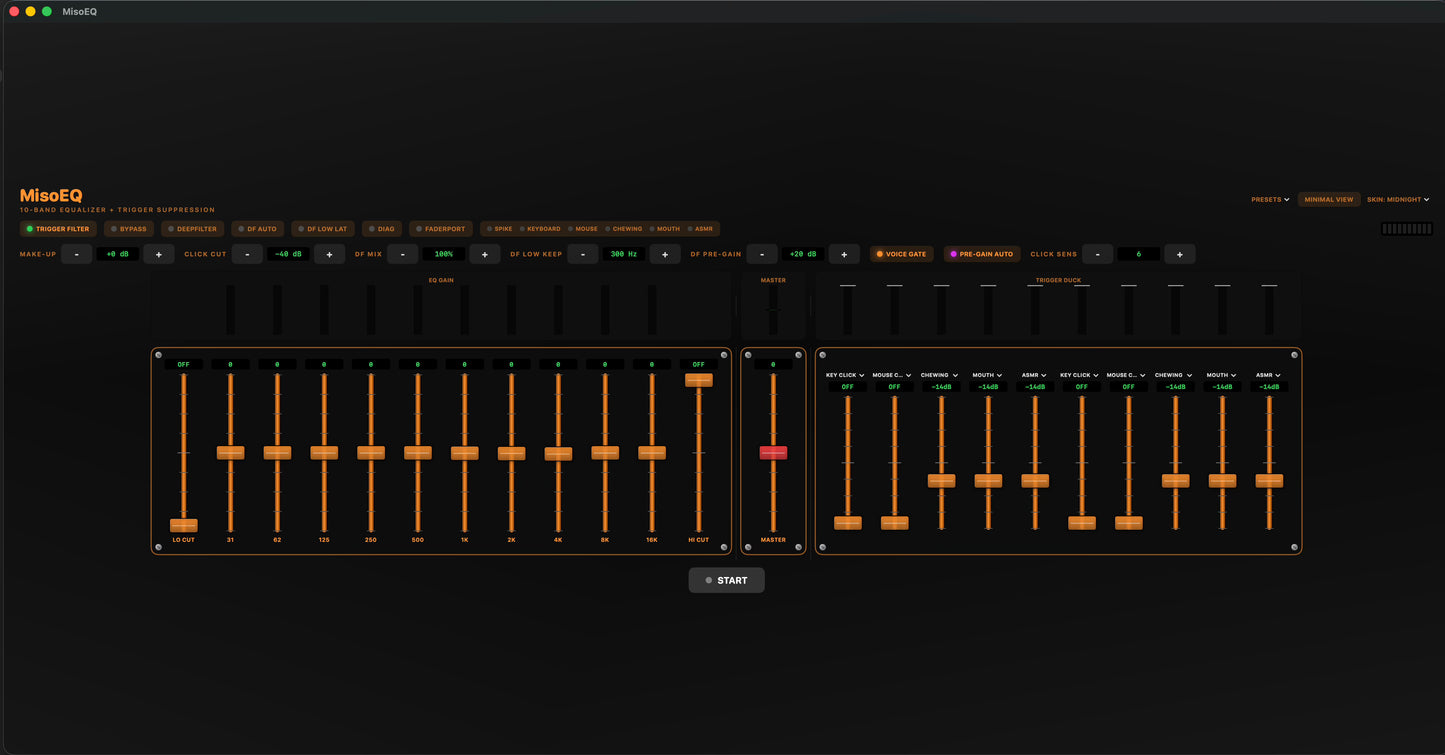Click the START button
The height and width of the screenshot is (755, 1445).
coord(726,580)
